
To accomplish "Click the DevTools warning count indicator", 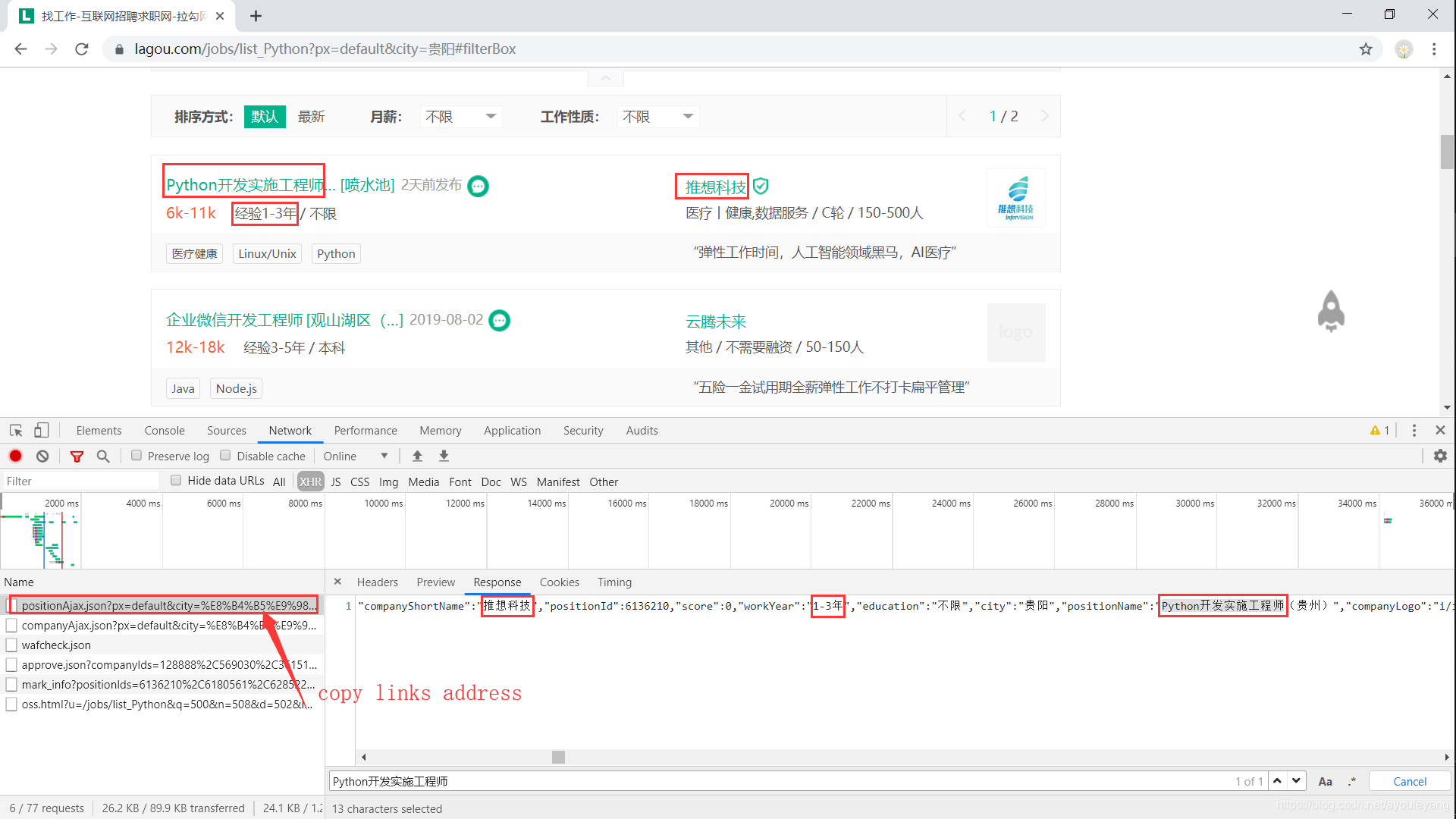I will pos(1380,430).
